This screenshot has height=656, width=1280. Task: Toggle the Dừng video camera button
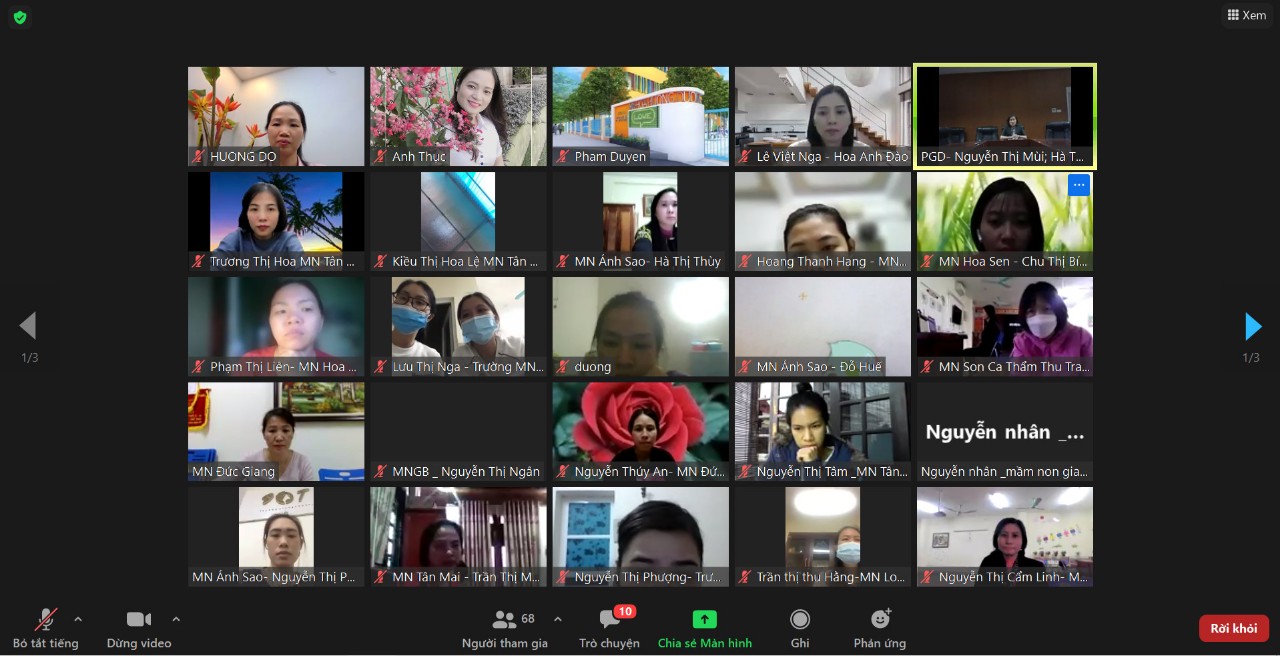139,620
